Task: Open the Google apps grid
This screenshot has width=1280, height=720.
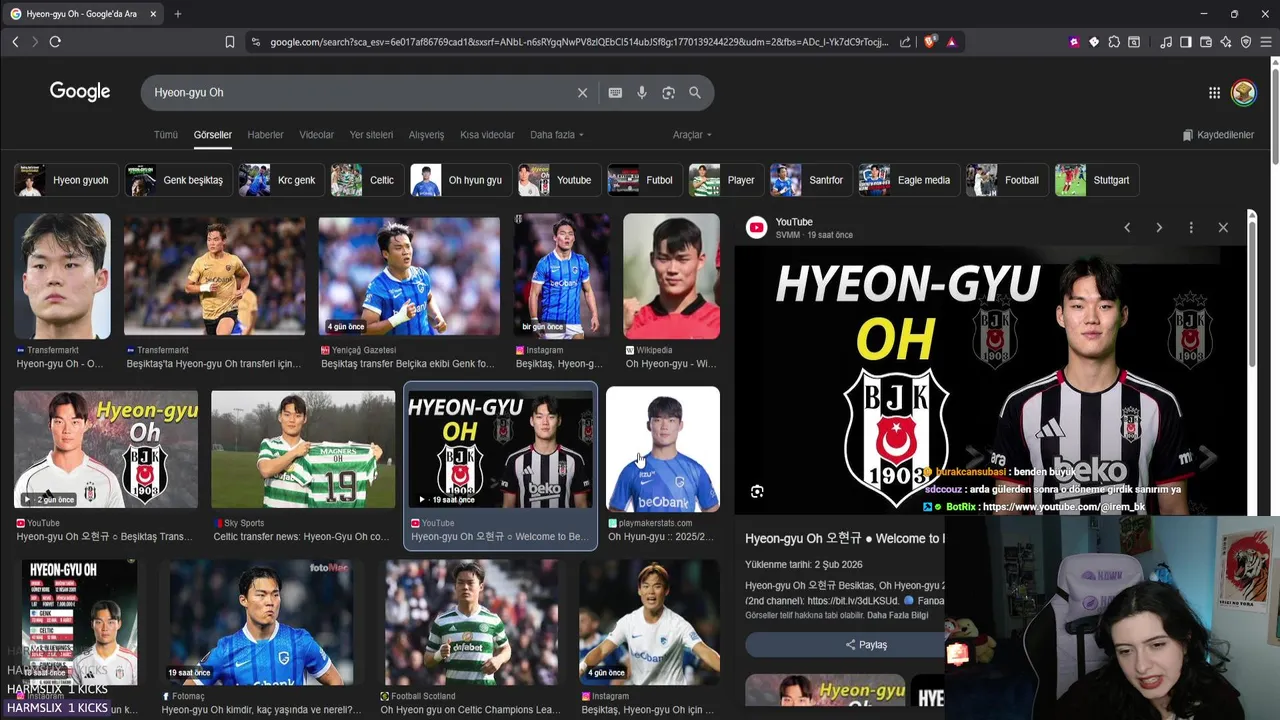Action: pyautogui.click(x=1214, y=93)
